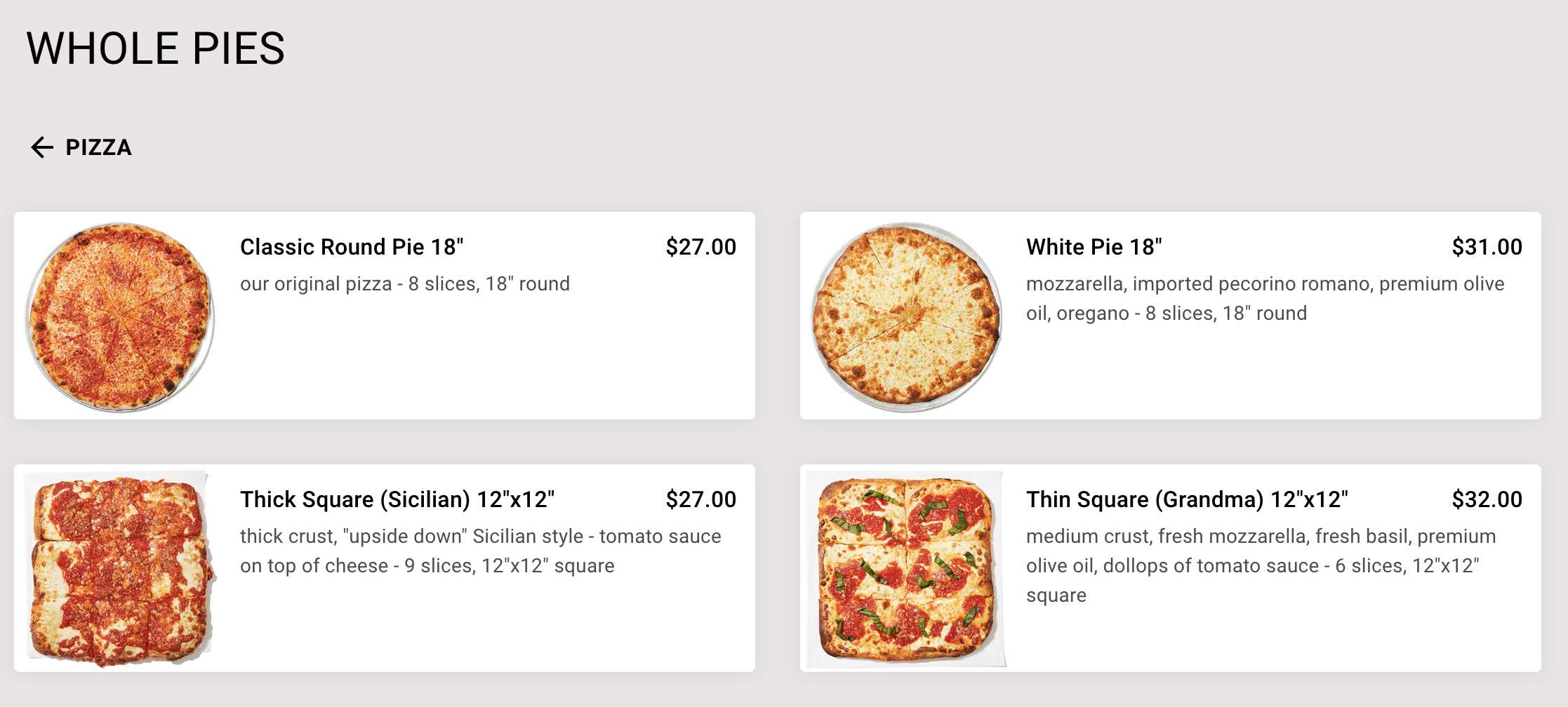Click the $27.00 price on Thick Square
Image resolution: width=1568 pixels, height=707 pixels.
click(700, 499)
